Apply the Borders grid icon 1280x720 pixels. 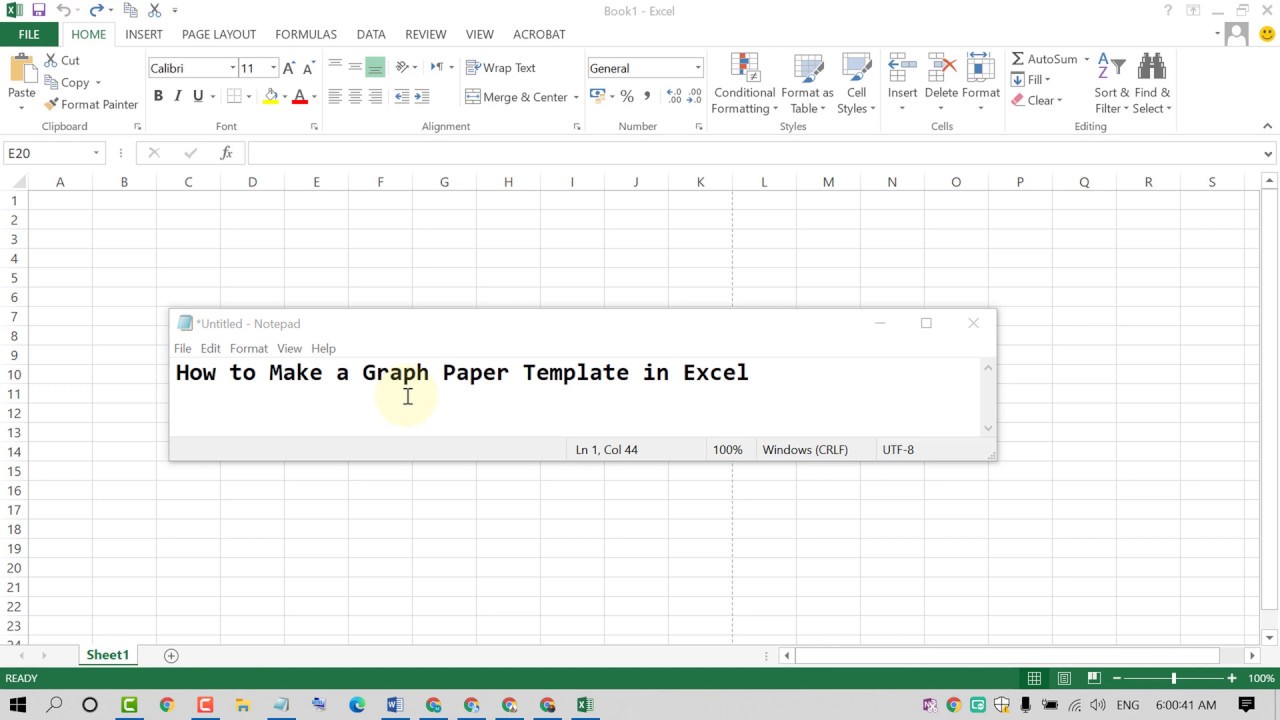(x=234, y=97)
